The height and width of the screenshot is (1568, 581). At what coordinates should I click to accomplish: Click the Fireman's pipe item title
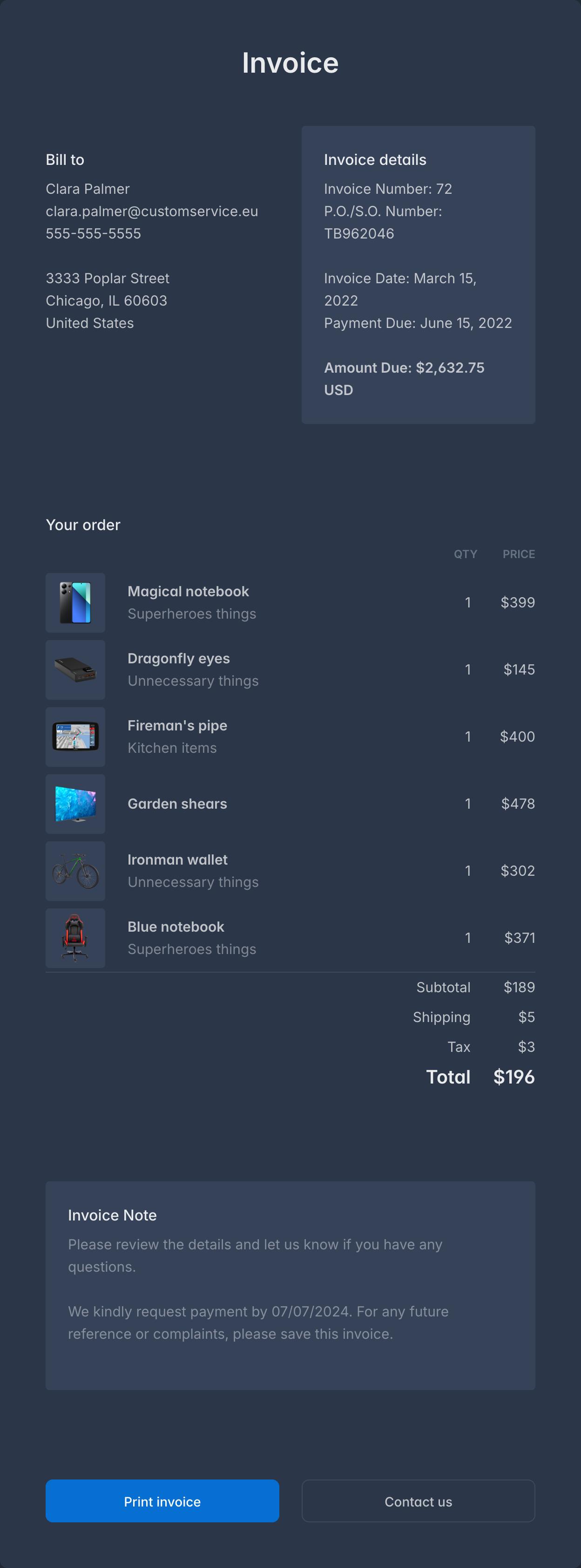(x=177, y=726)
